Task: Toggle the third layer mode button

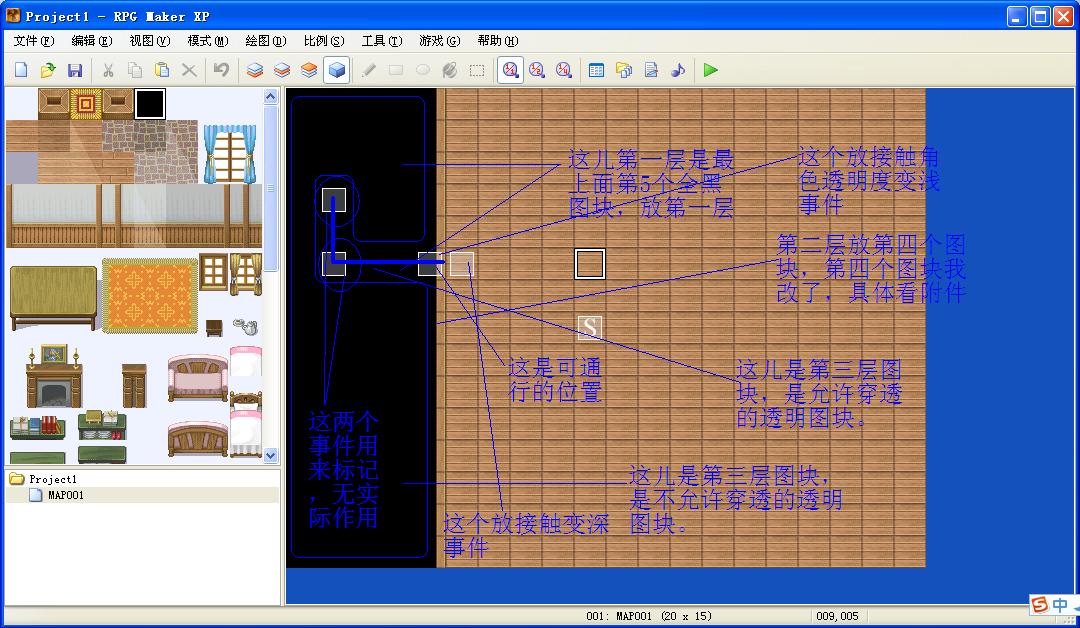Action: pyautogui.click(x=309, y=70)
